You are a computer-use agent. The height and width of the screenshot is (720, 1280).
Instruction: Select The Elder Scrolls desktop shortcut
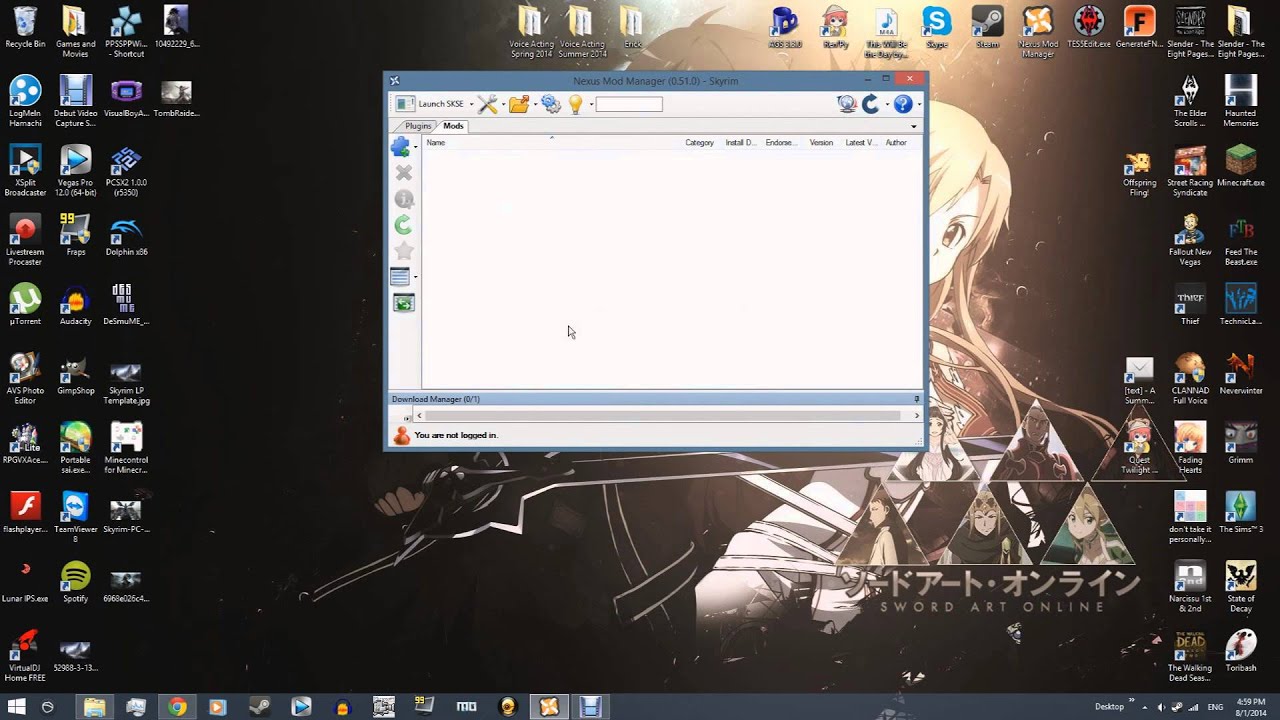click(x=1190, y=100)
